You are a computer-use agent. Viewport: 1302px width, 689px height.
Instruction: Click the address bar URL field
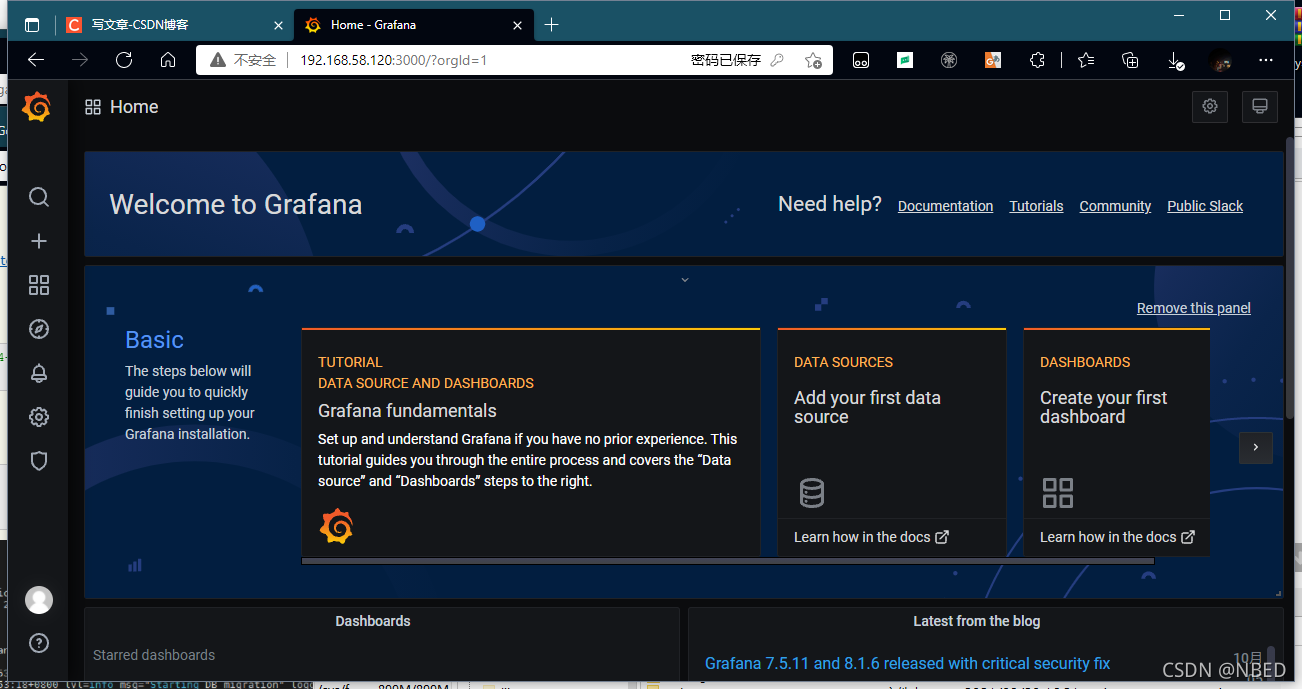513,60
